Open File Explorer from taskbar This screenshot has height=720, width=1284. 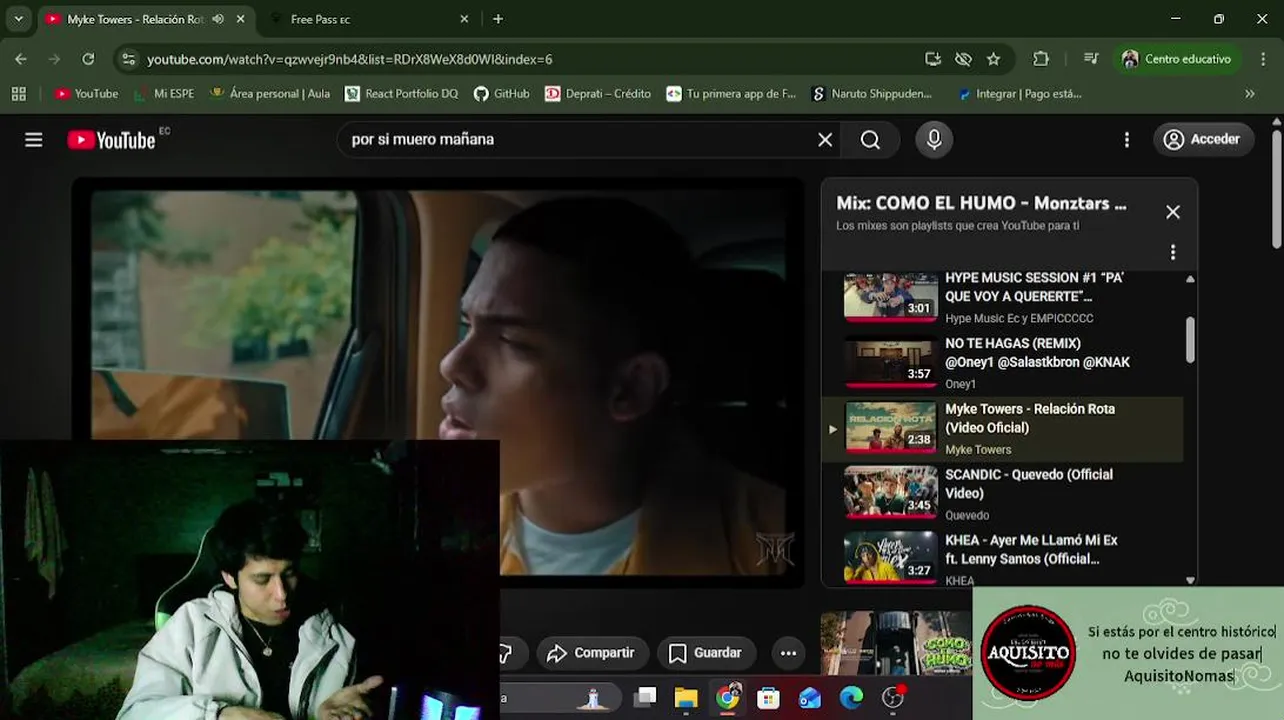pos(686,697)
